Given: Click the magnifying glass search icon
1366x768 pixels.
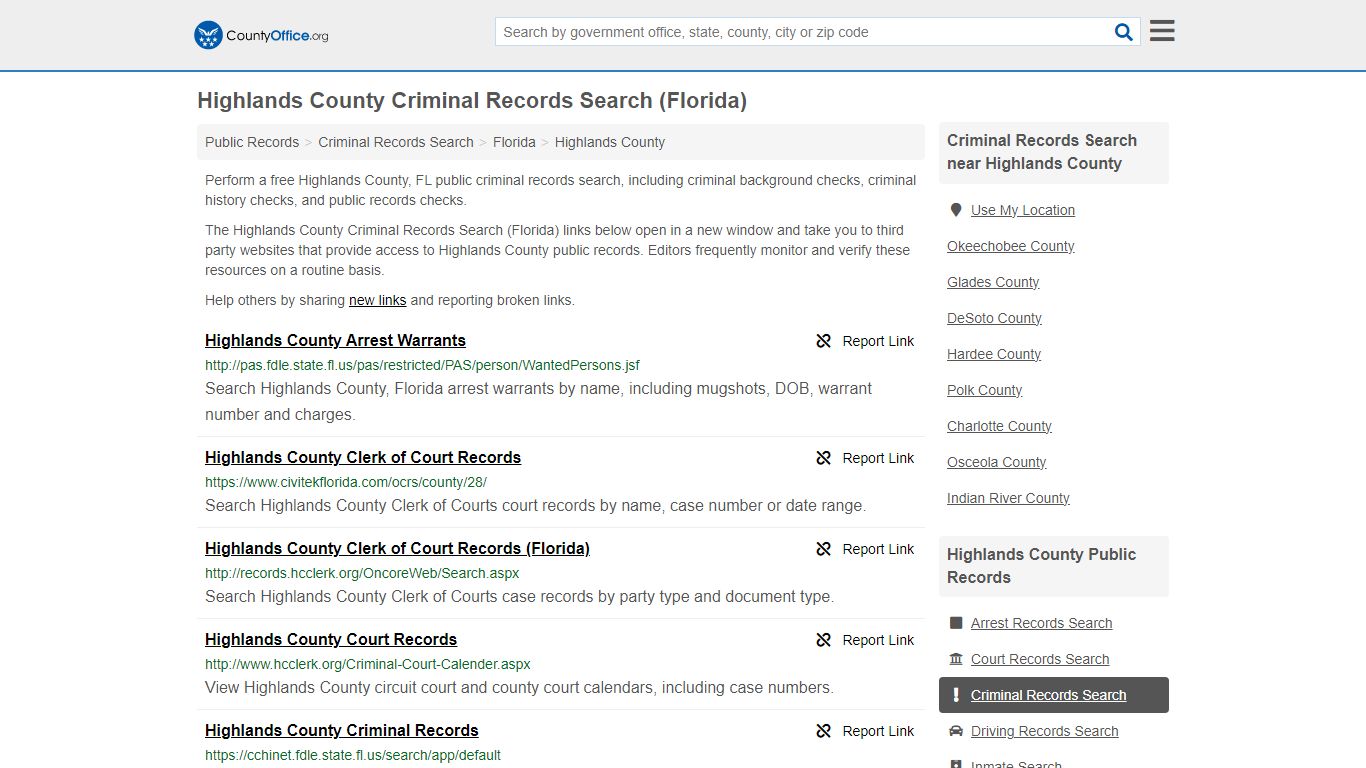Looking at the screenshot, I should point(1124,32).
